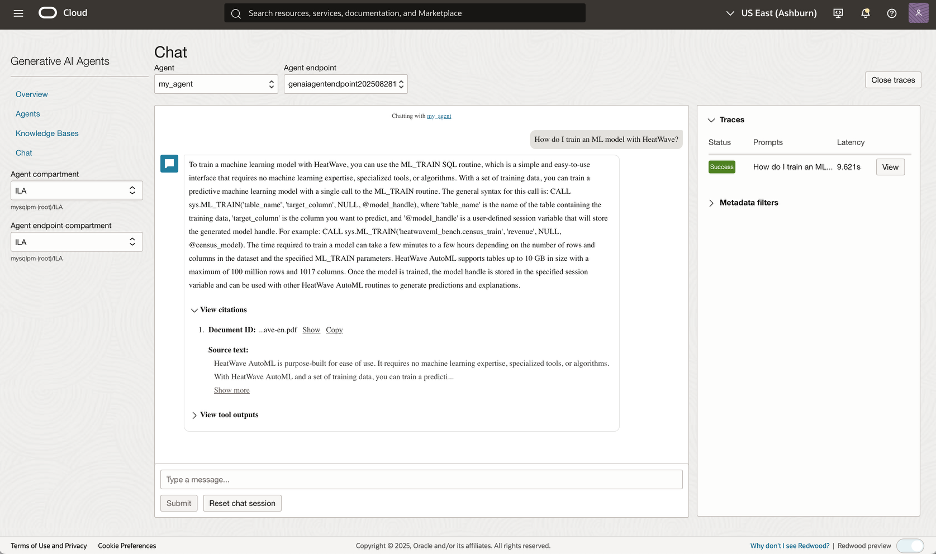Toggle the Redwood preview switch
This screenshot has width=936, height=554.
pos(910,546)
